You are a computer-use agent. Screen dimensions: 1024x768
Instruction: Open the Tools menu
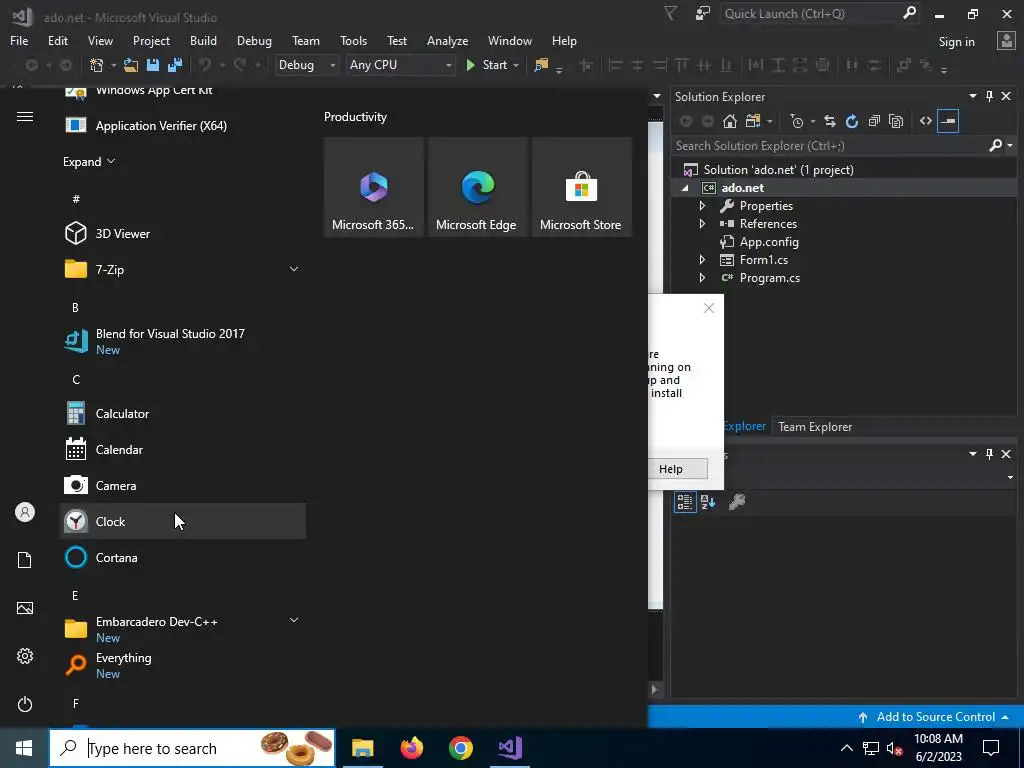[x=353, y=40]
